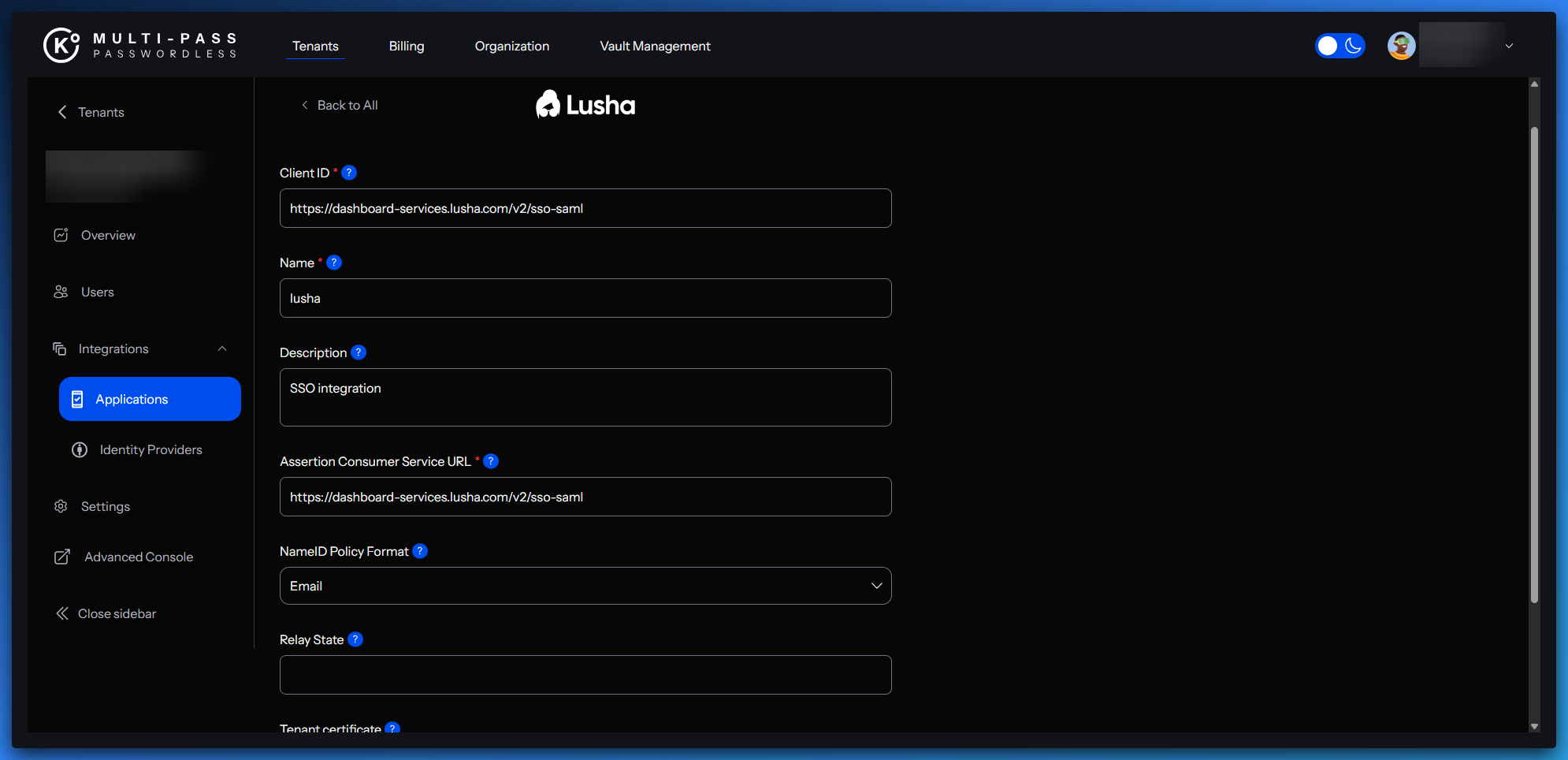Click the scrollbar down arrow
This screenshot has height=760, width=1568.
coord(1534,726)
